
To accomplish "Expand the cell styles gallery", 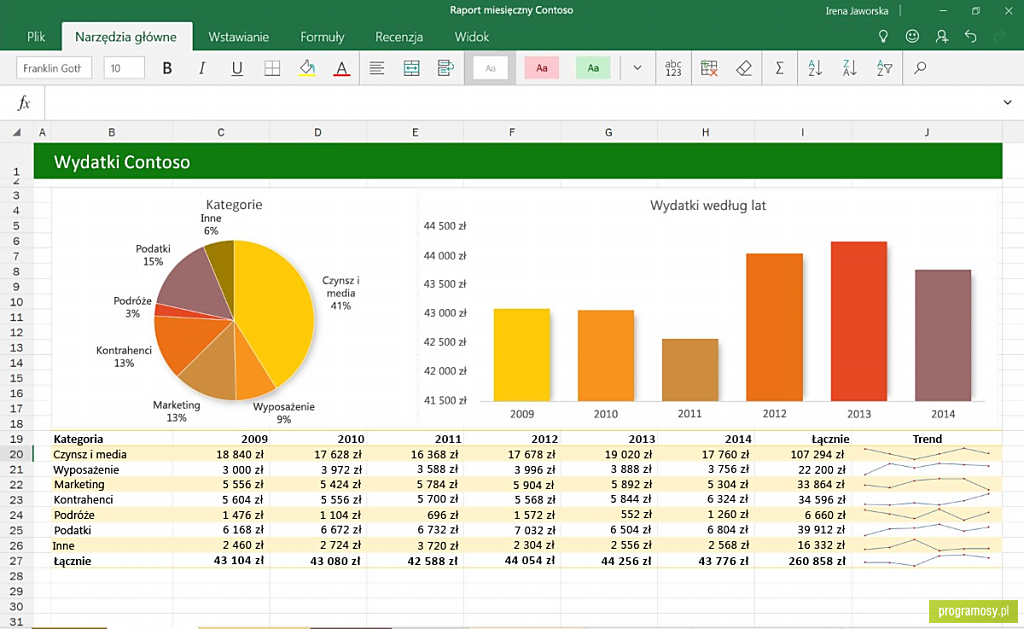I will point(637,68).
